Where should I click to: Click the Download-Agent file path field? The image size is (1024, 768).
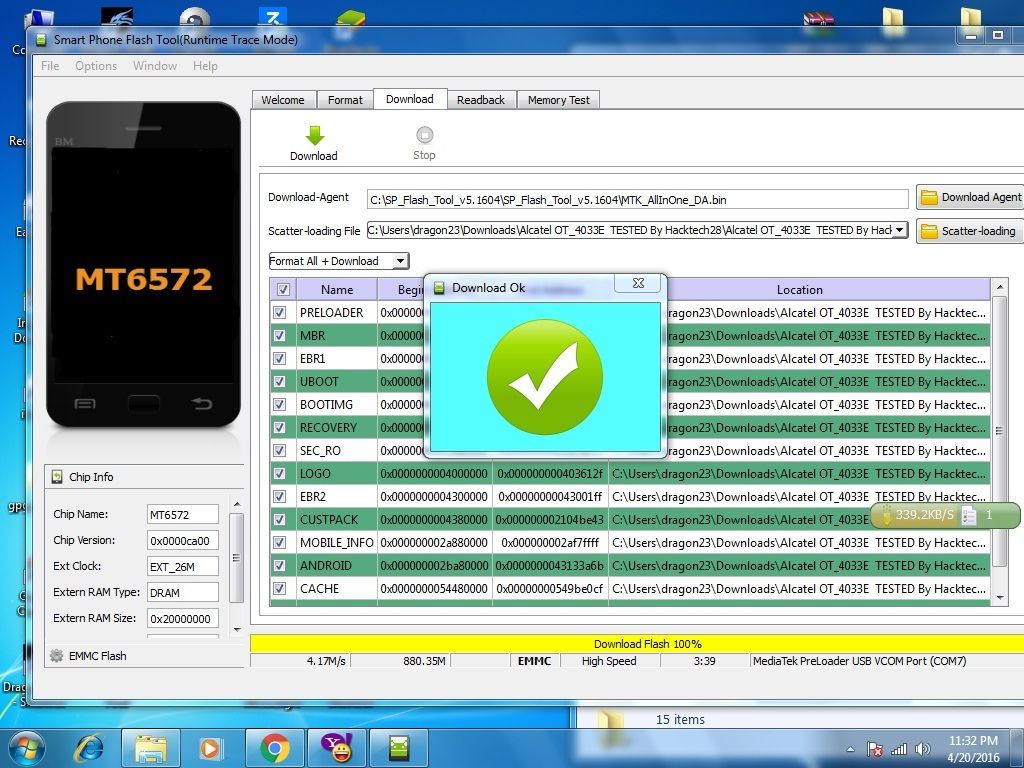click(x=637, y=199)
